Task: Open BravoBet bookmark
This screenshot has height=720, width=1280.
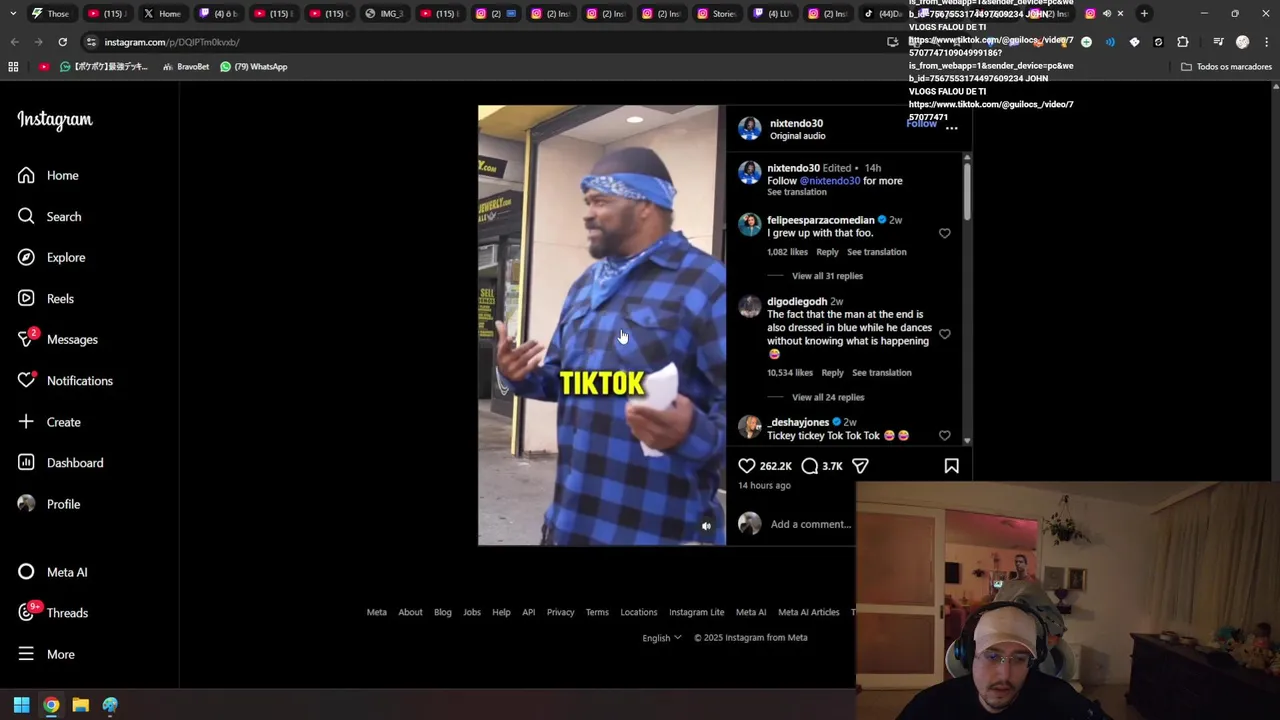Action: tap(186, 67)
